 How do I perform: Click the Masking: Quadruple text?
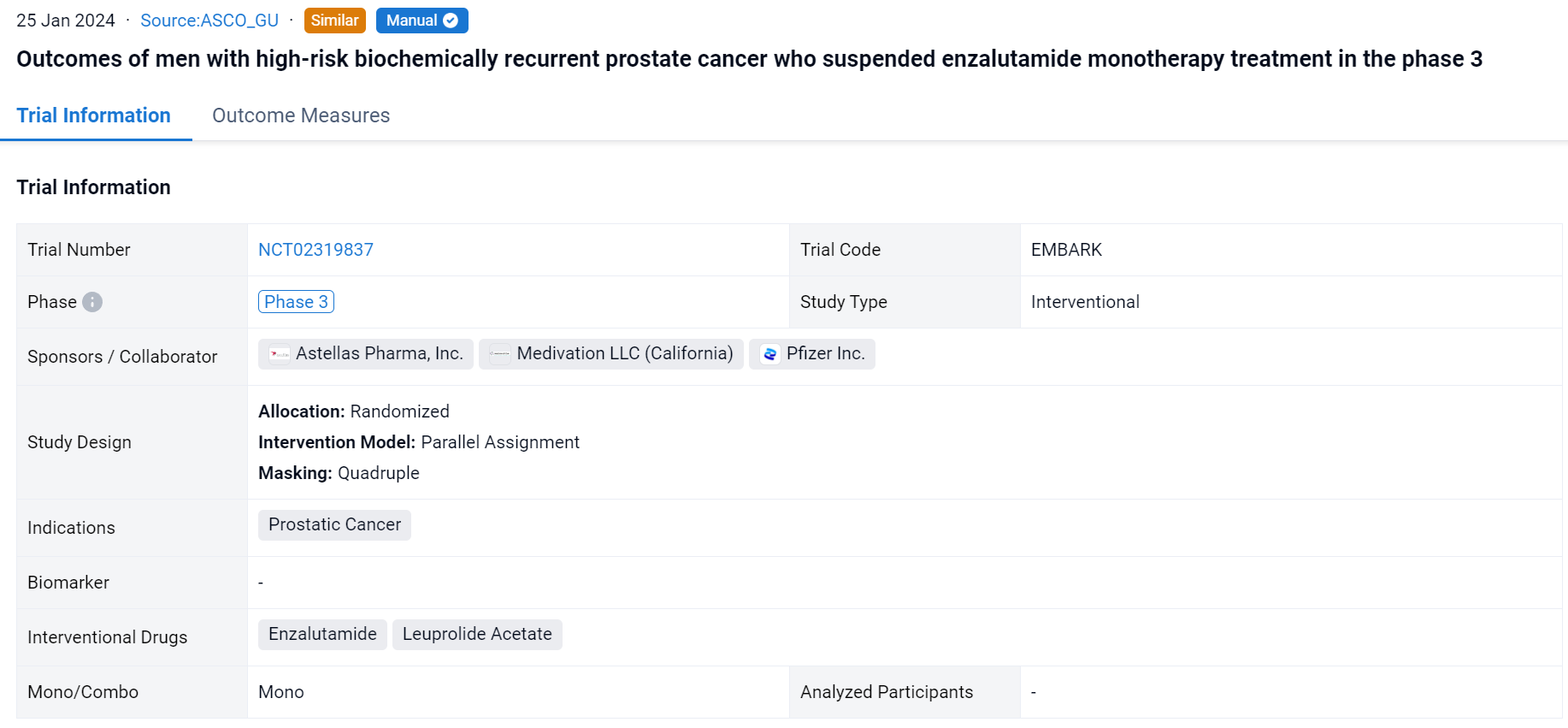(339, 473)
